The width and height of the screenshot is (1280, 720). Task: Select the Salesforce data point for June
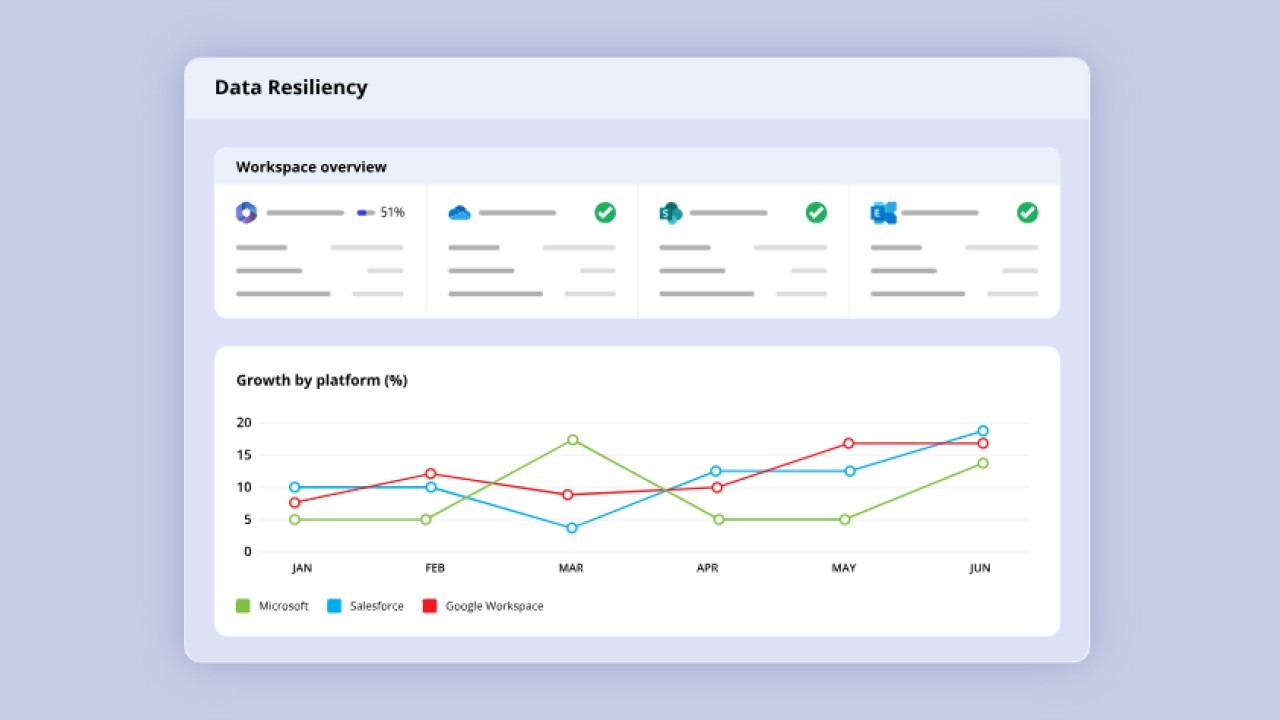(982, 431)
